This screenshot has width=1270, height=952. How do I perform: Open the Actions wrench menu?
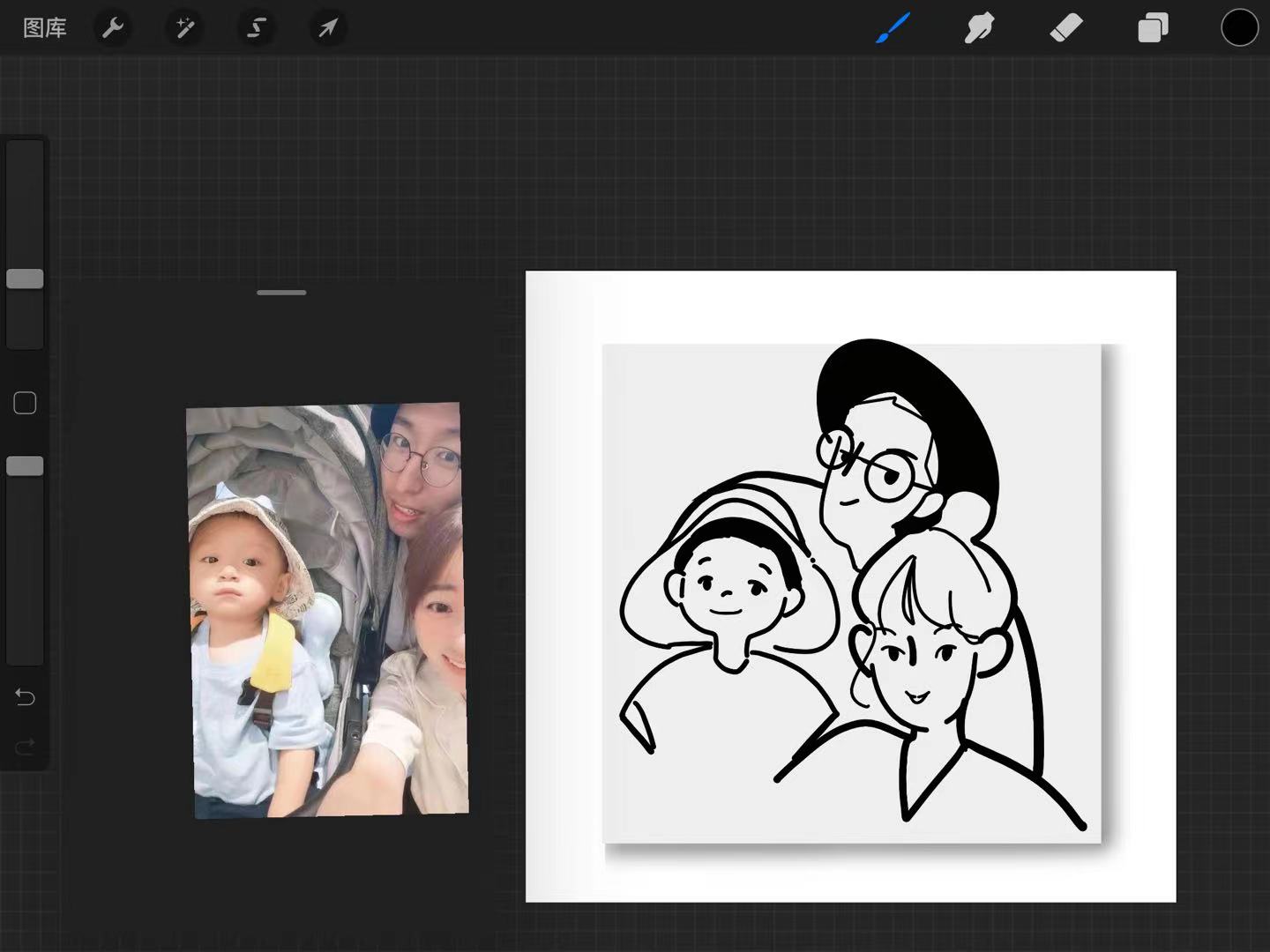coord(113,28)
